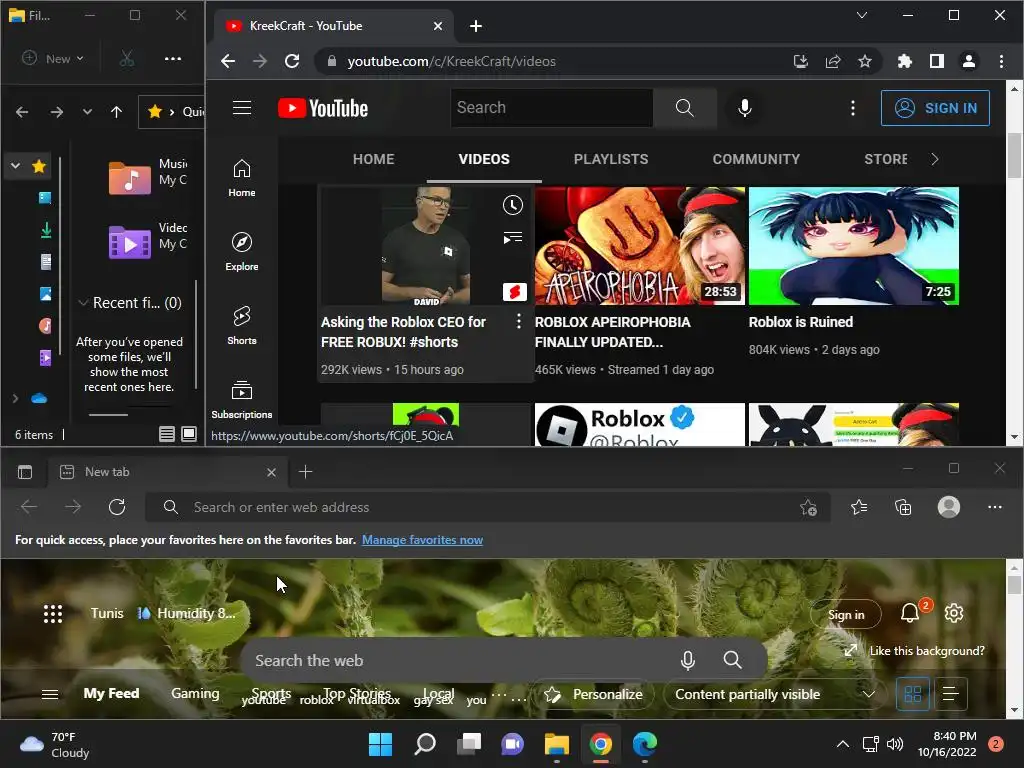Activate YouTube voice search microphone
Image resolution: width=1024 pixels, height=768 pixels.
744,108
